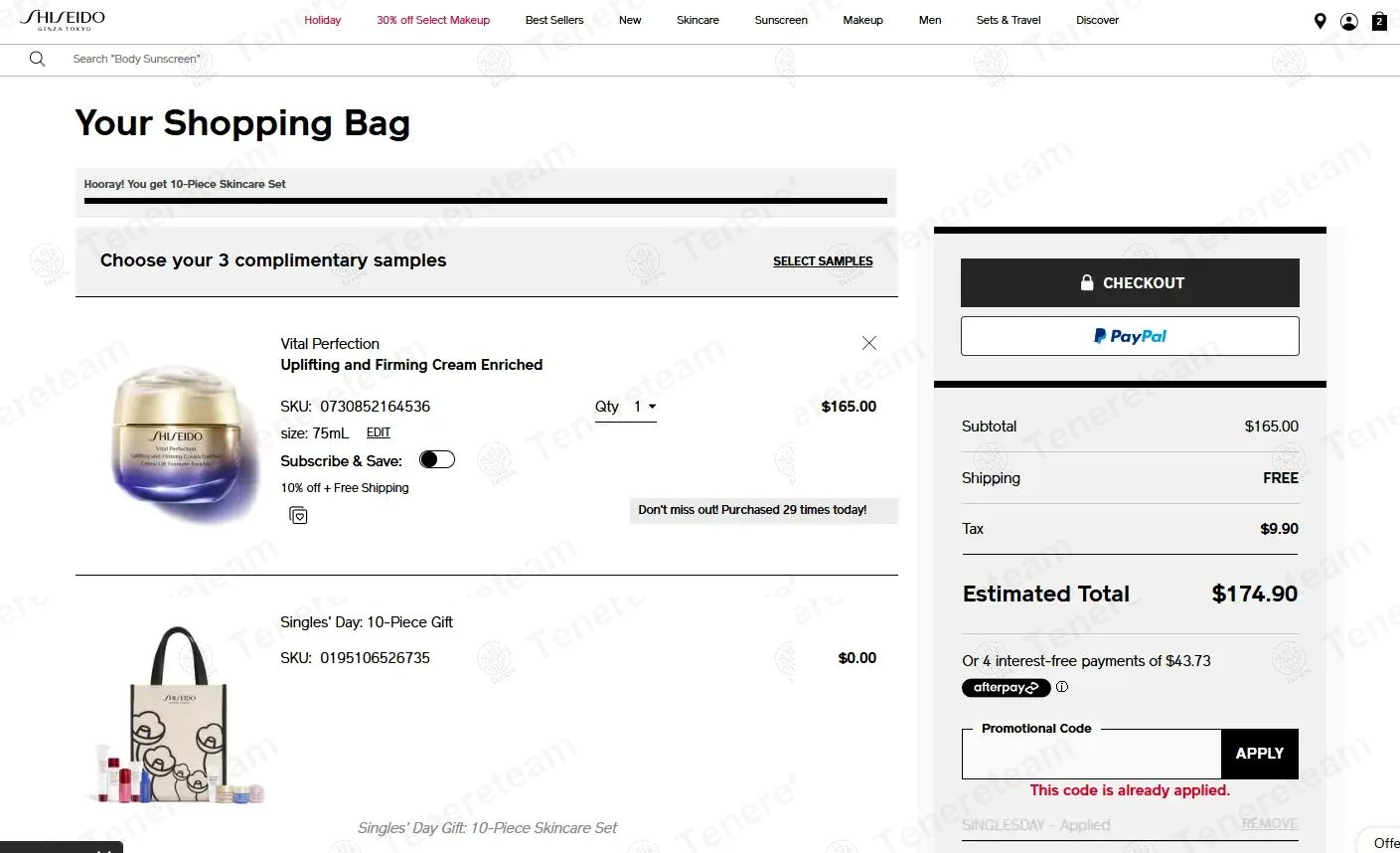Viewport: 1400px width, 853px height.
Task: Click "Your Shopping Bag" page heading
Action: click(242, 123)
